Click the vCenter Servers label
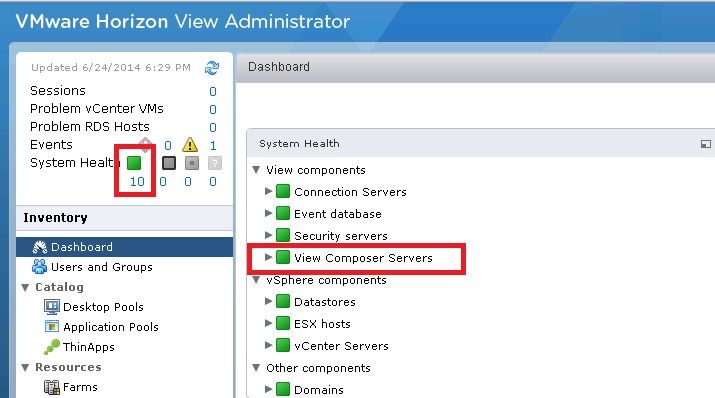Screen dimensions: 715x398 pyautogui.click(x=341, y=346)
